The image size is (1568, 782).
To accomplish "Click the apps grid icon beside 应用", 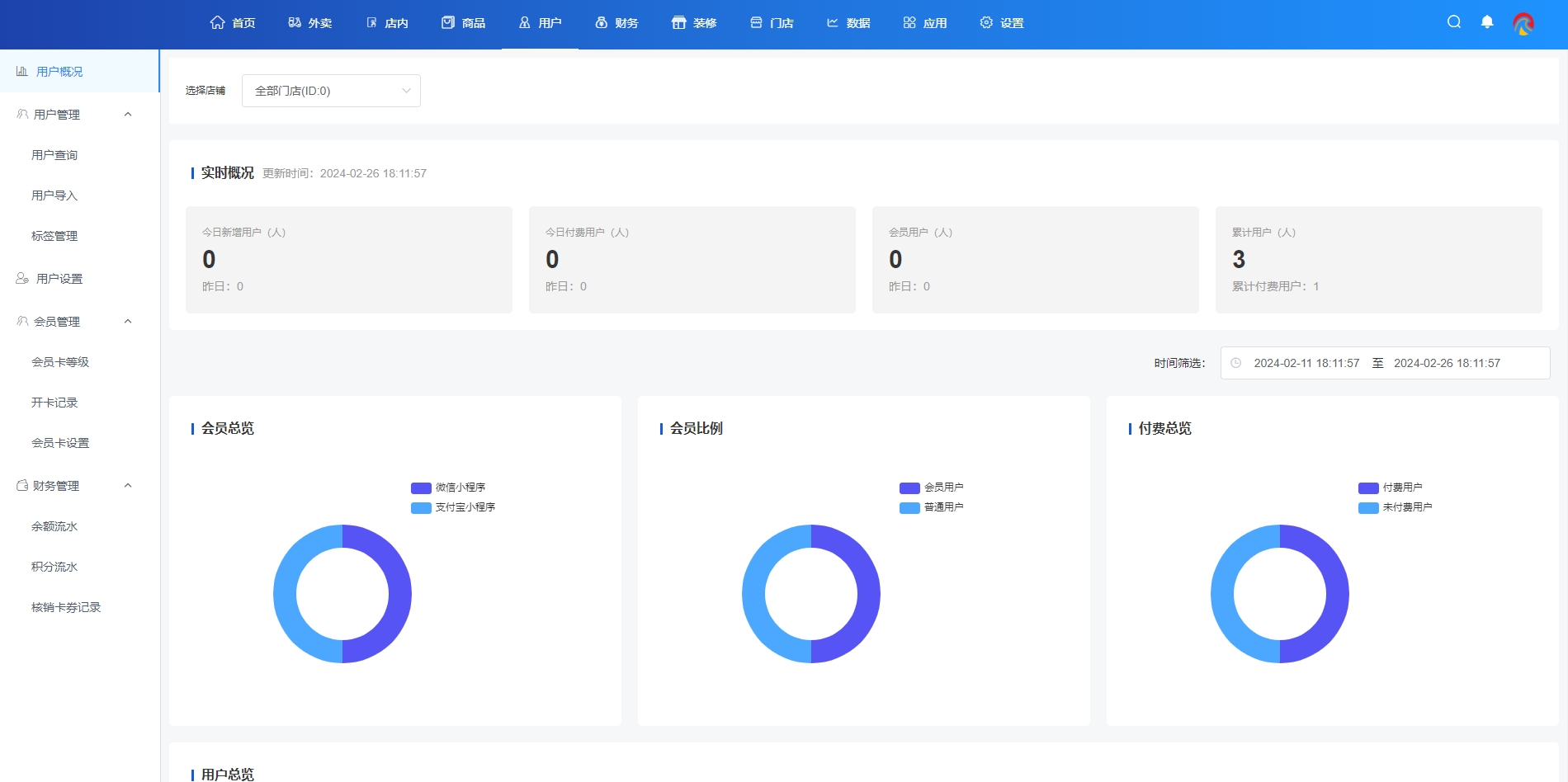I will coord(909,22).
